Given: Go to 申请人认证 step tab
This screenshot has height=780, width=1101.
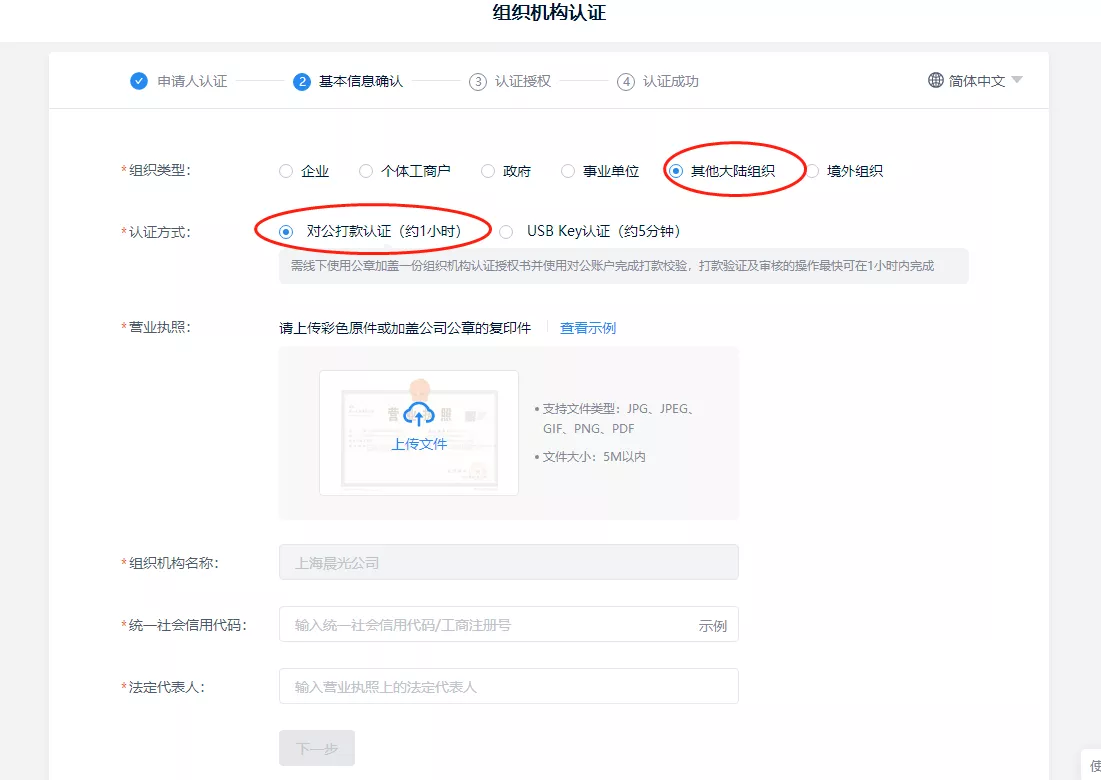Looking at the screenshot, I should pos(192,81).
